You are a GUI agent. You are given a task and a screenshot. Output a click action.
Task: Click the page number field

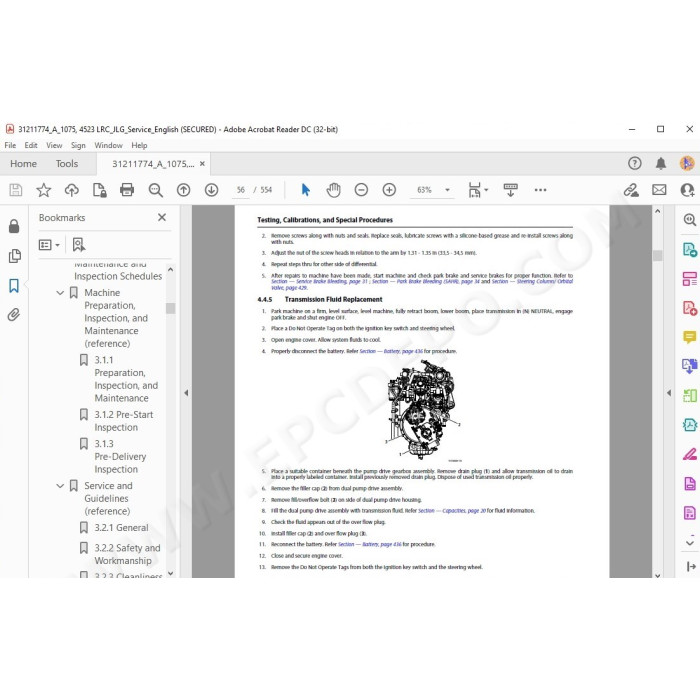tap(241, 190)
